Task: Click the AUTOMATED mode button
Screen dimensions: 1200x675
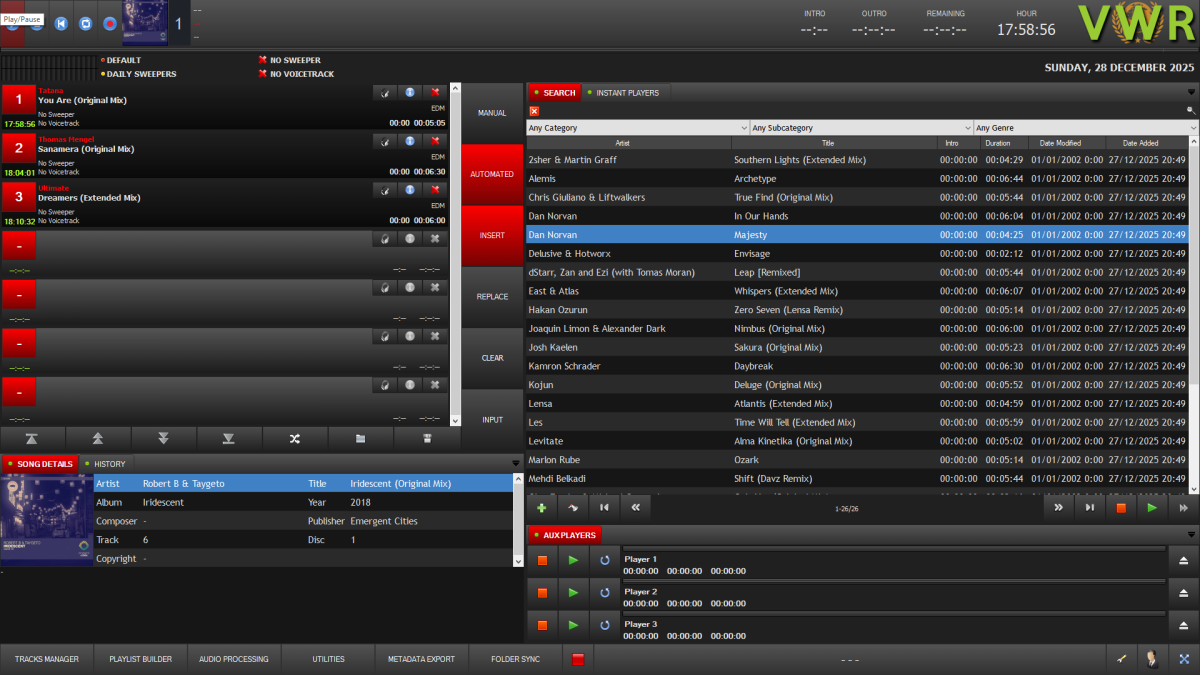Action: (492, 173)
